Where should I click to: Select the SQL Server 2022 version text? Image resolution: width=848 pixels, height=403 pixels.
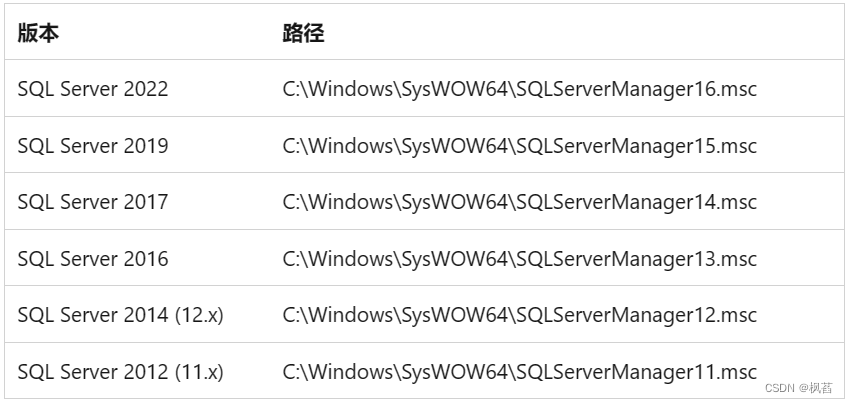[92, 89]
